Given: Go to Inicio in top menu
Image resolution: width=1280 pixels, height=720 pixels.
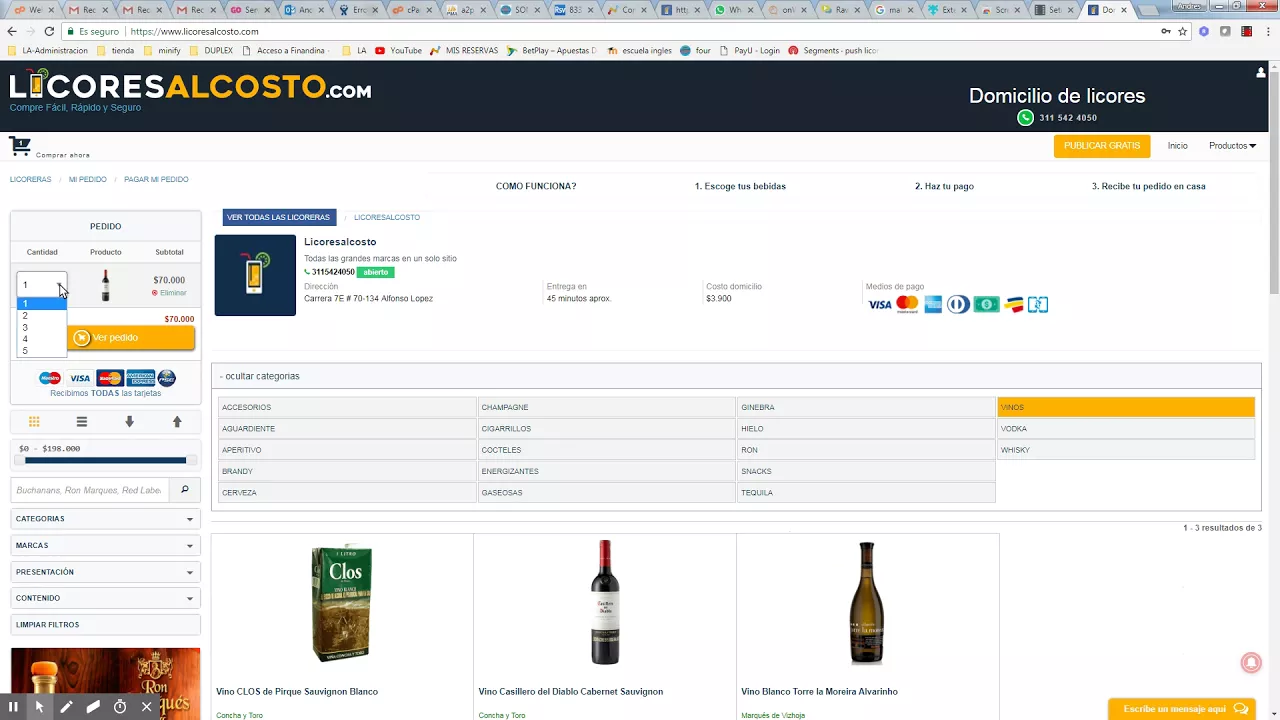Looking at the screenshot, I should pyautogui.click(x=1178, y=146).
